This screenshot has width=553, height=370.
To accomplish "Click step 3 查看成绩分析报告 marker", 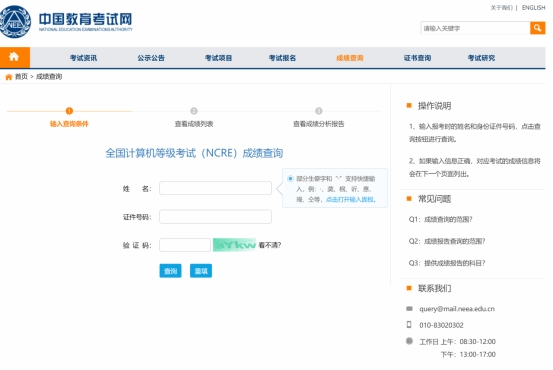I will coord(318,111).
